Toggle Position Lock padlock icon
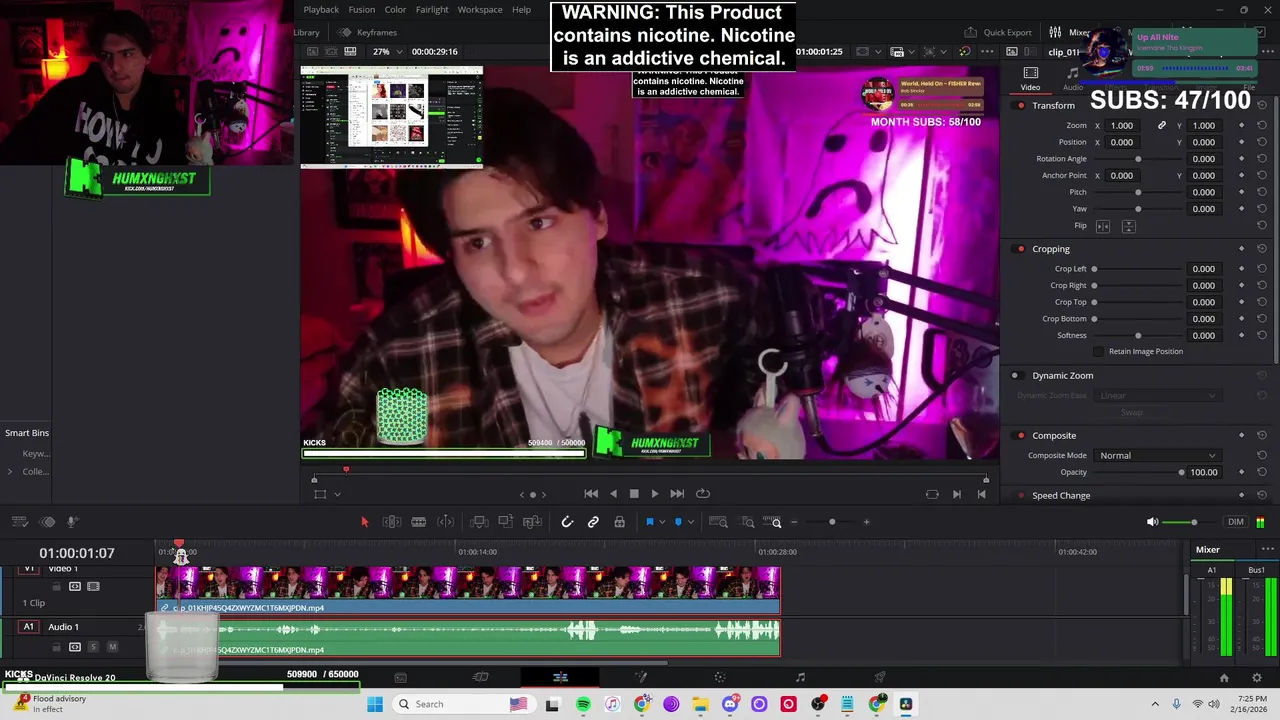 pos(619,522)
